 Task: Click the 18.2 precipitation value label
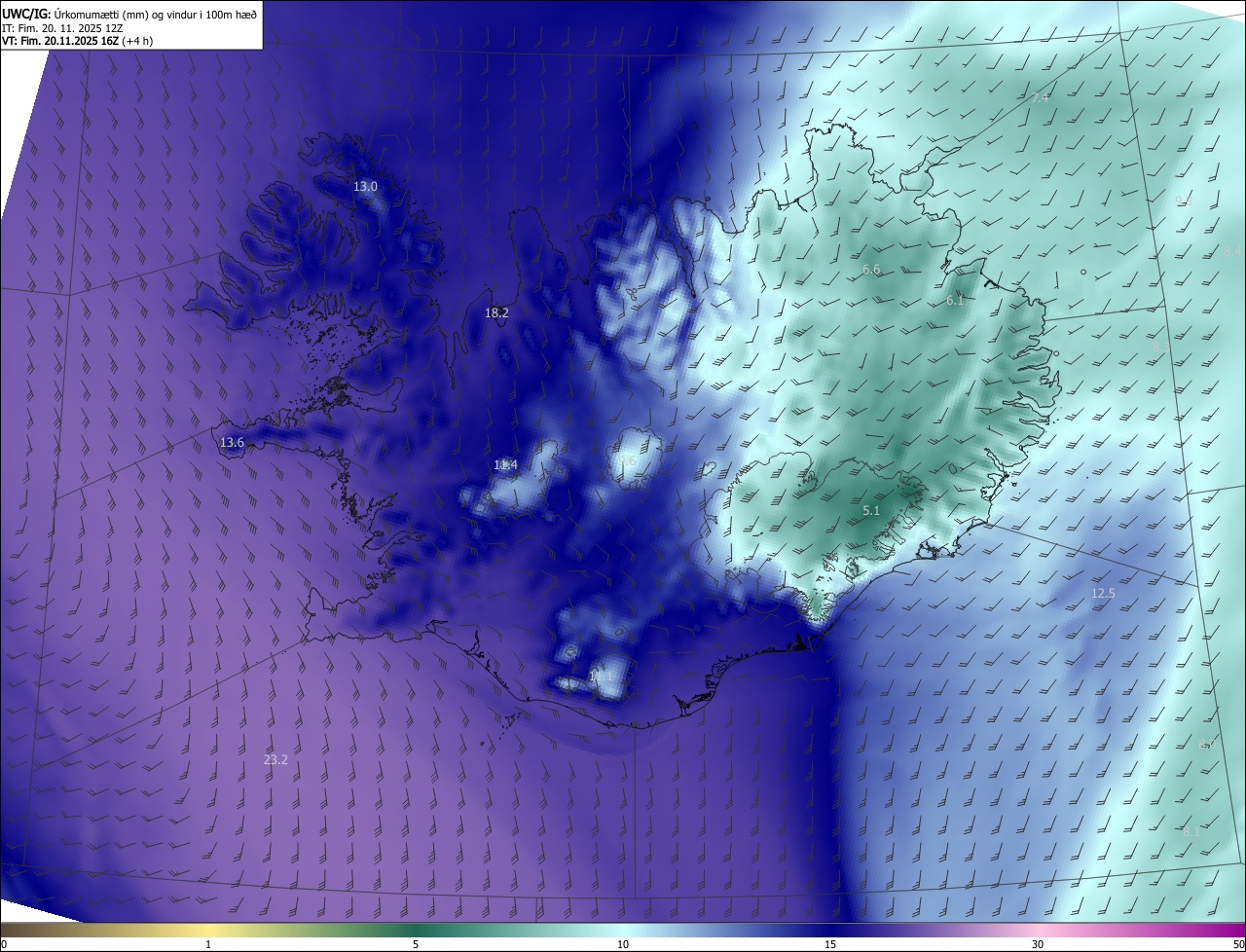[x=496, y=312]
